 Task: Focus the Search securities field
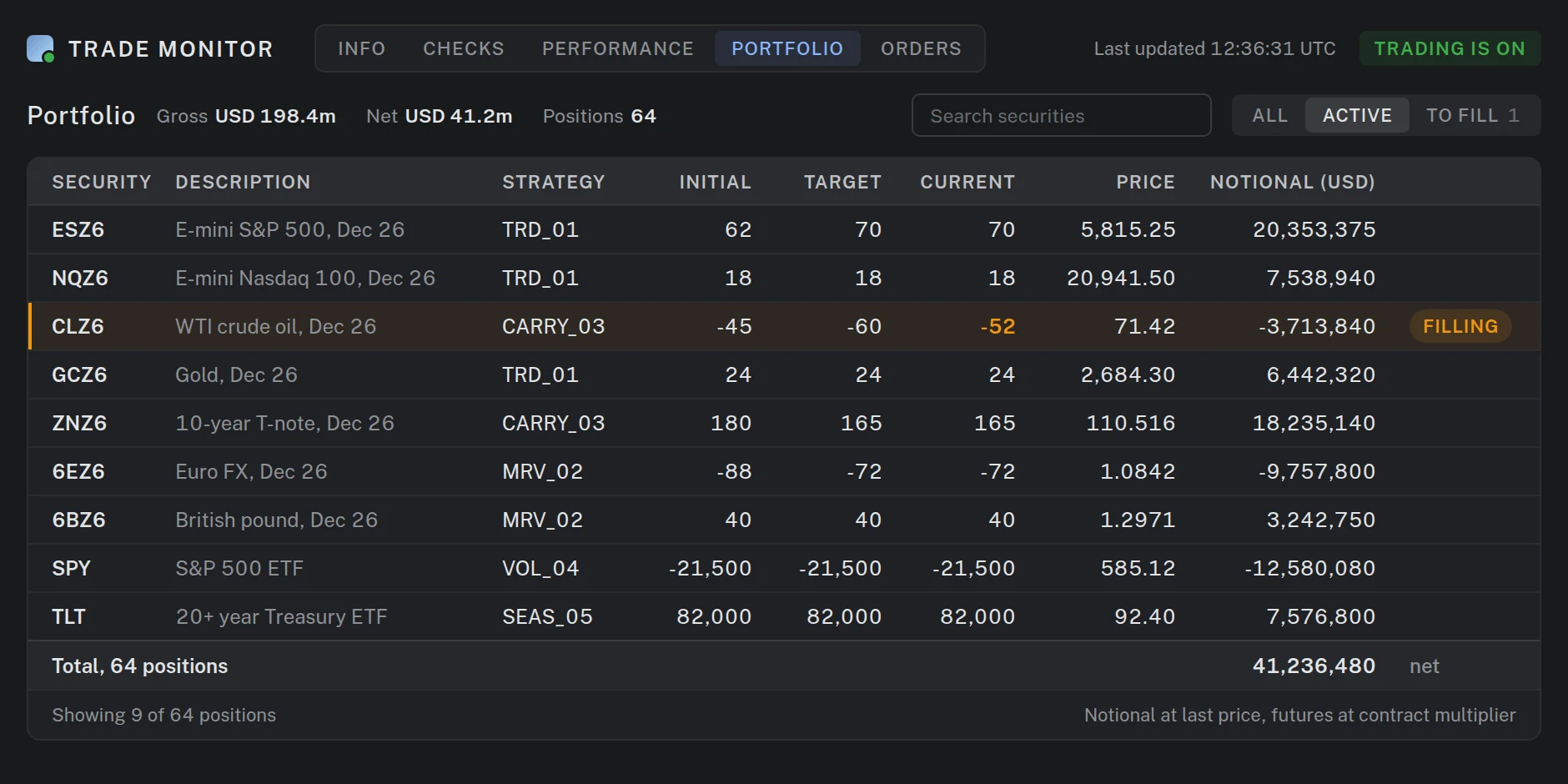coord(1061,115)
